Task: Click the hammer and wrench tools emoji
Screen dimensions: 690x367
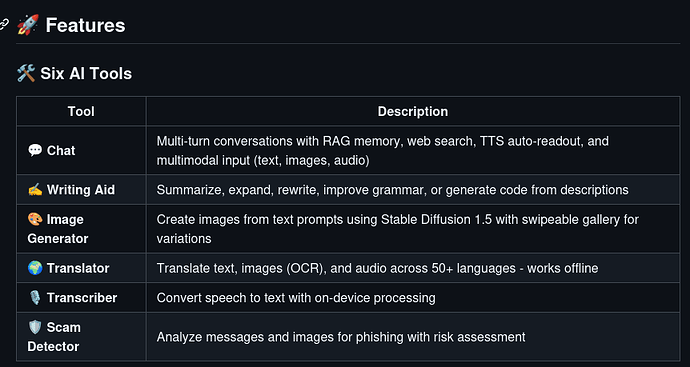Action: pyautogui.click(x=26, y=73)
